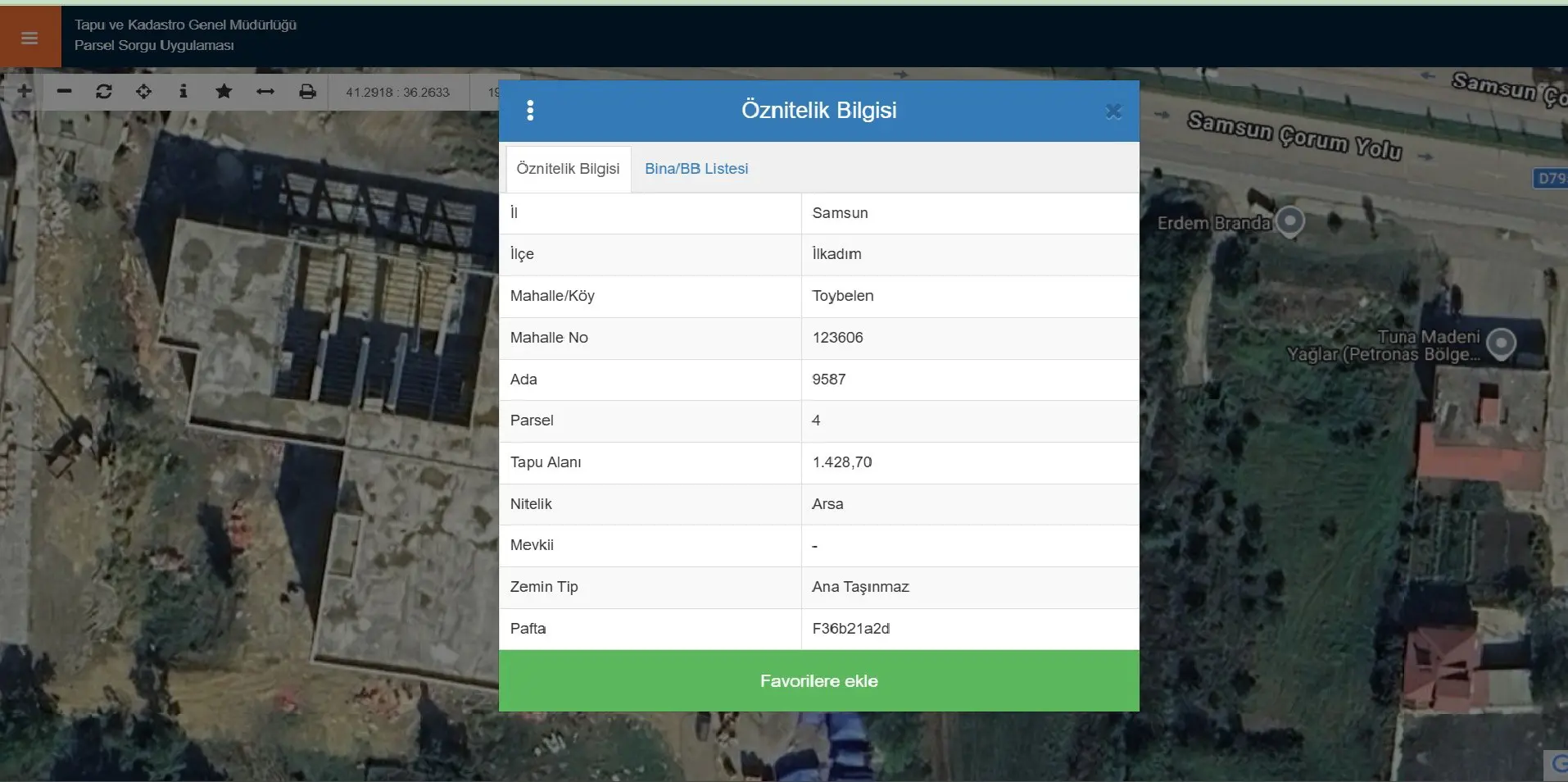Viewport: 1568px width, 782px height.
Task: Open the three-dot options menu in dialog
Action: [530, 110]
